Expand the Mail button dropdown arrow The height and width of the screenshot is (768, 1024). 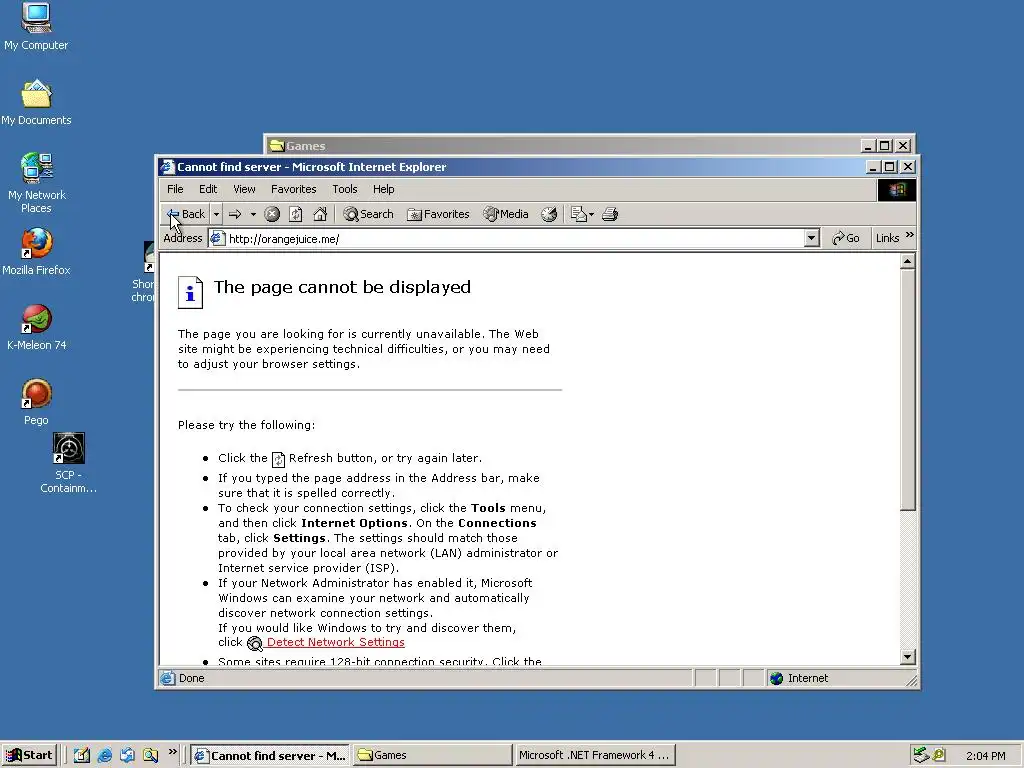tap(592, 214)
